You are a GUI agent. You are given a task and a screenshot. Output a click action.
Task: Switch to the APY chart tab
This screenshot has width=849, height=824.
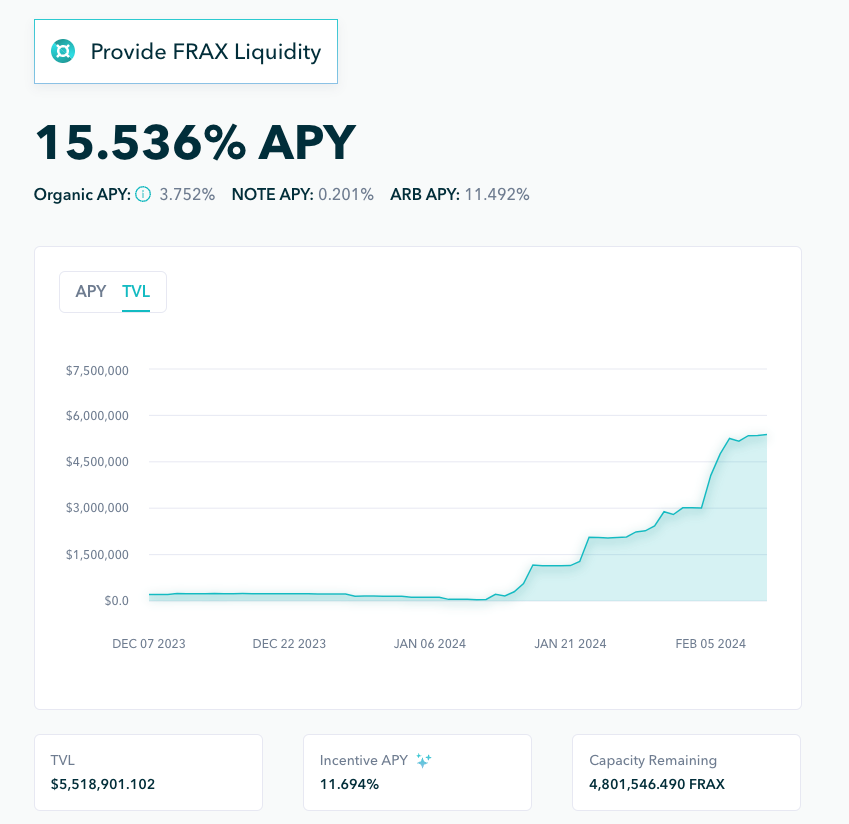pyautogui.click(x=91, y=292)
